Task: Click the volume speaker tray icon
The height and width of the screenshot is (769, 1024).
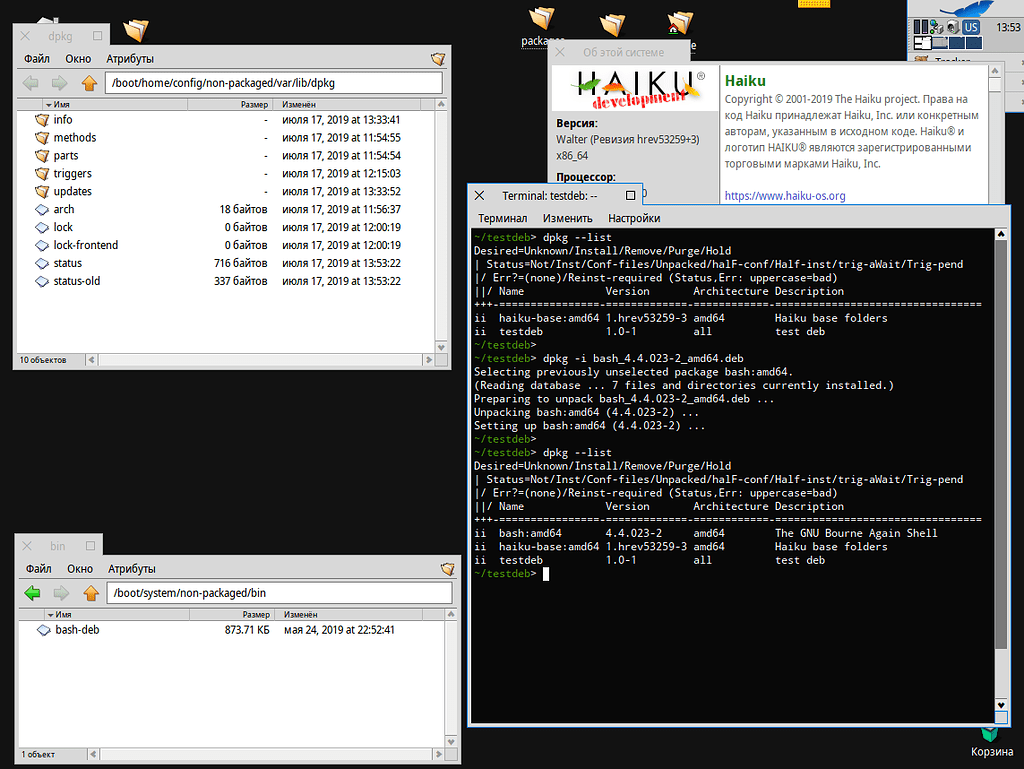Action: (x=952, y=27)
